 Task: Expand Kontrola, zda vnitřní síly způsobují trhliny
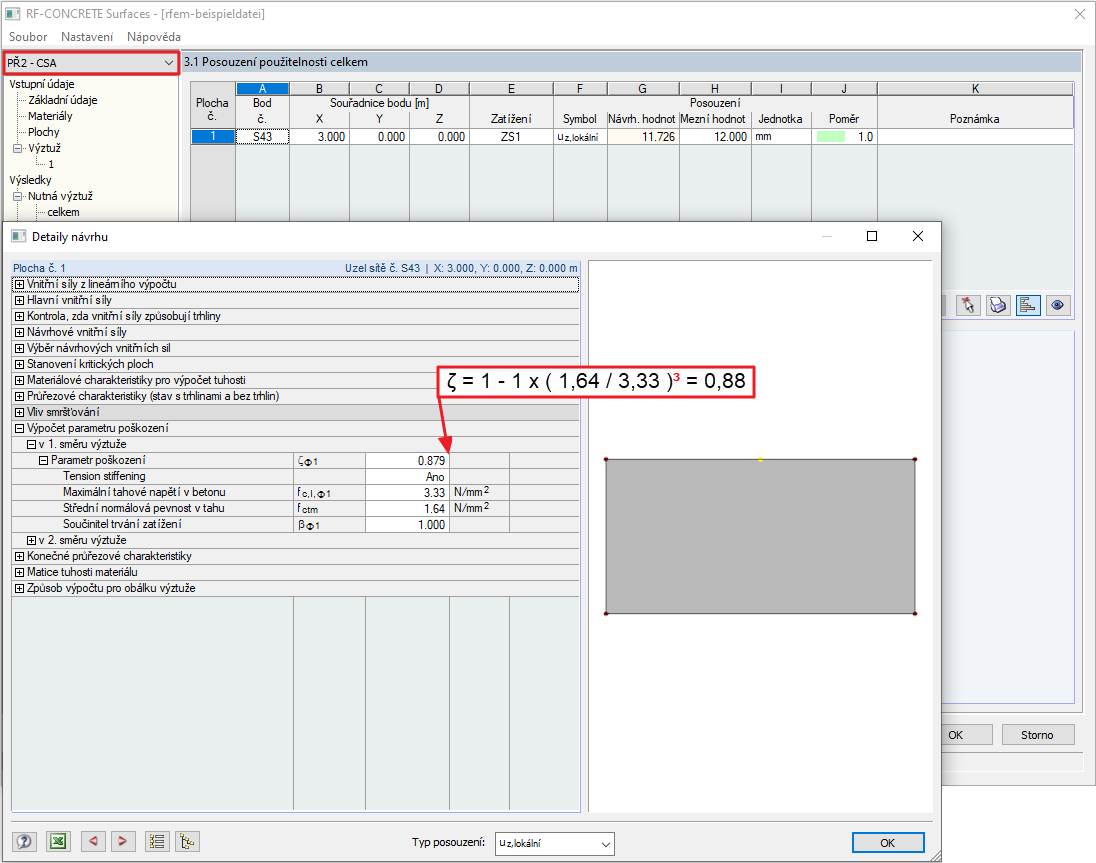20,317
